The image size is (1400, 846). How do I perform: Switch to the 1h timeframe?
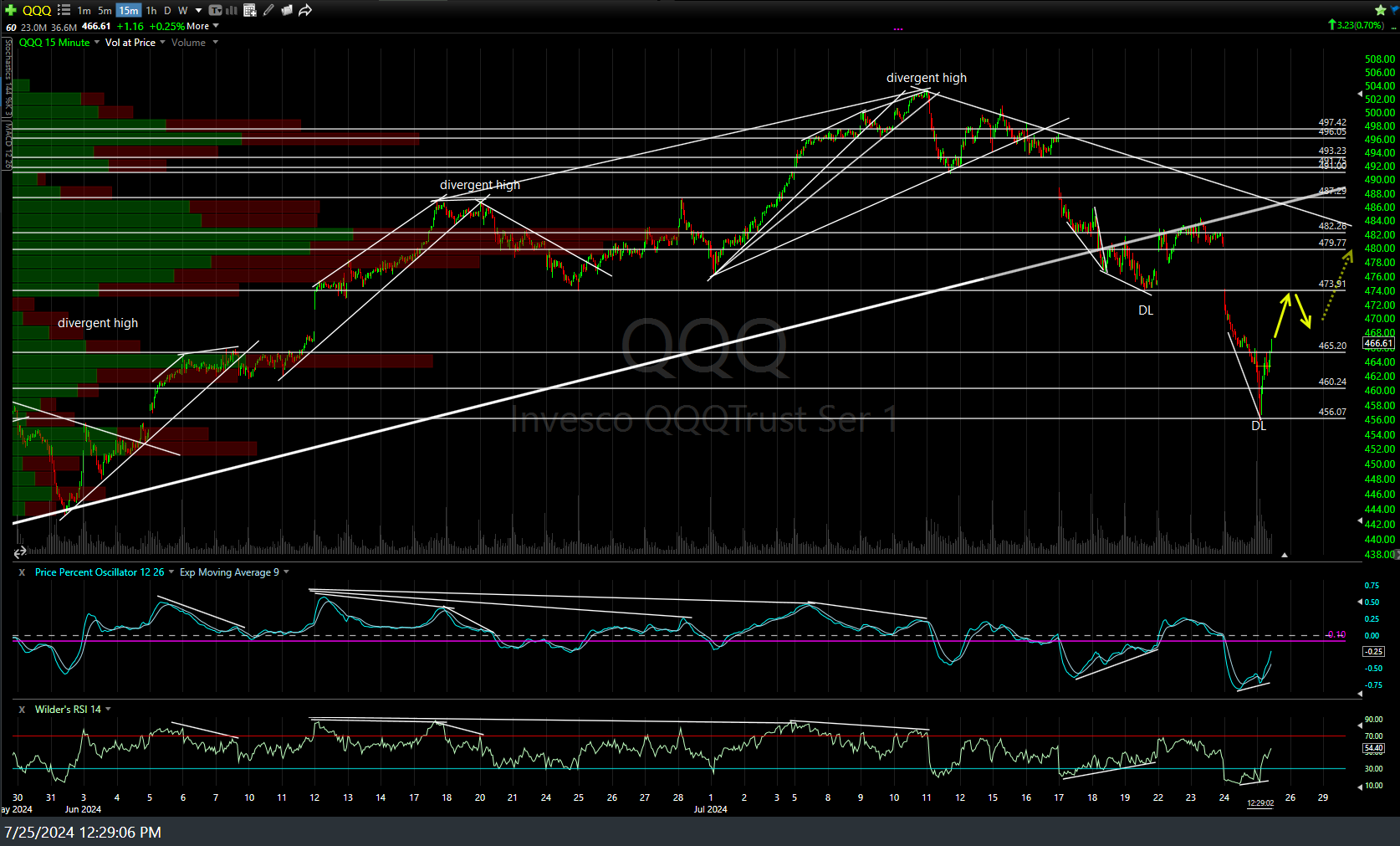tap(151, 10)
